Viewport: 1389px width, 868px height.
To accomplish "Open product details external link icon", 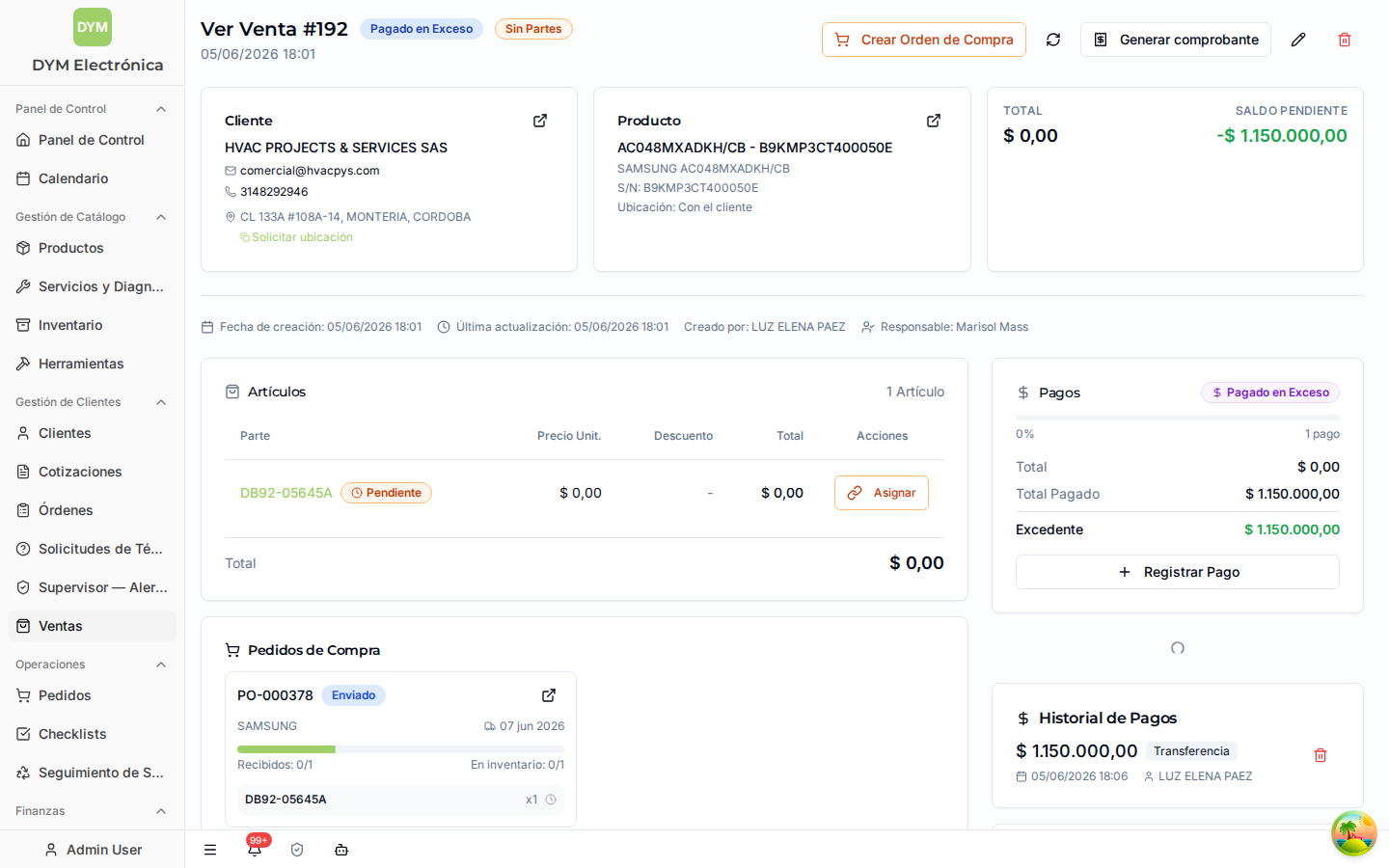I will point(934,121).
